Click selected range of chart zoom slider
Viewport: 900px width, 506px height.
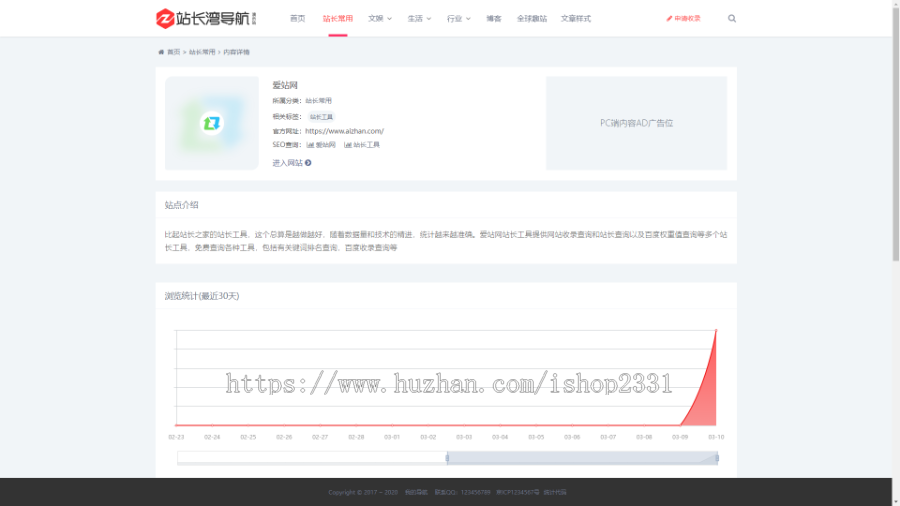point(582,458)
